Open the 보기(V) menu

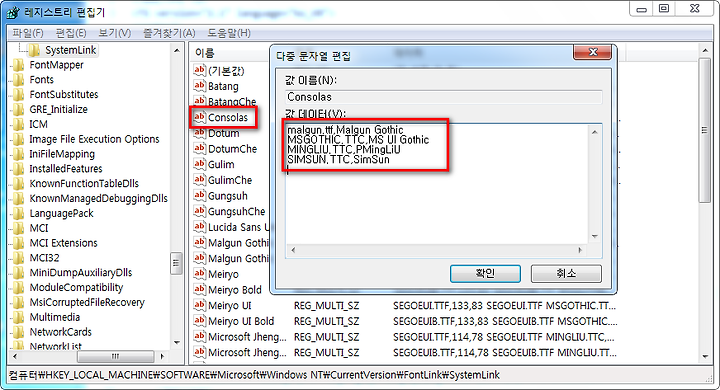tap(114, 33)
